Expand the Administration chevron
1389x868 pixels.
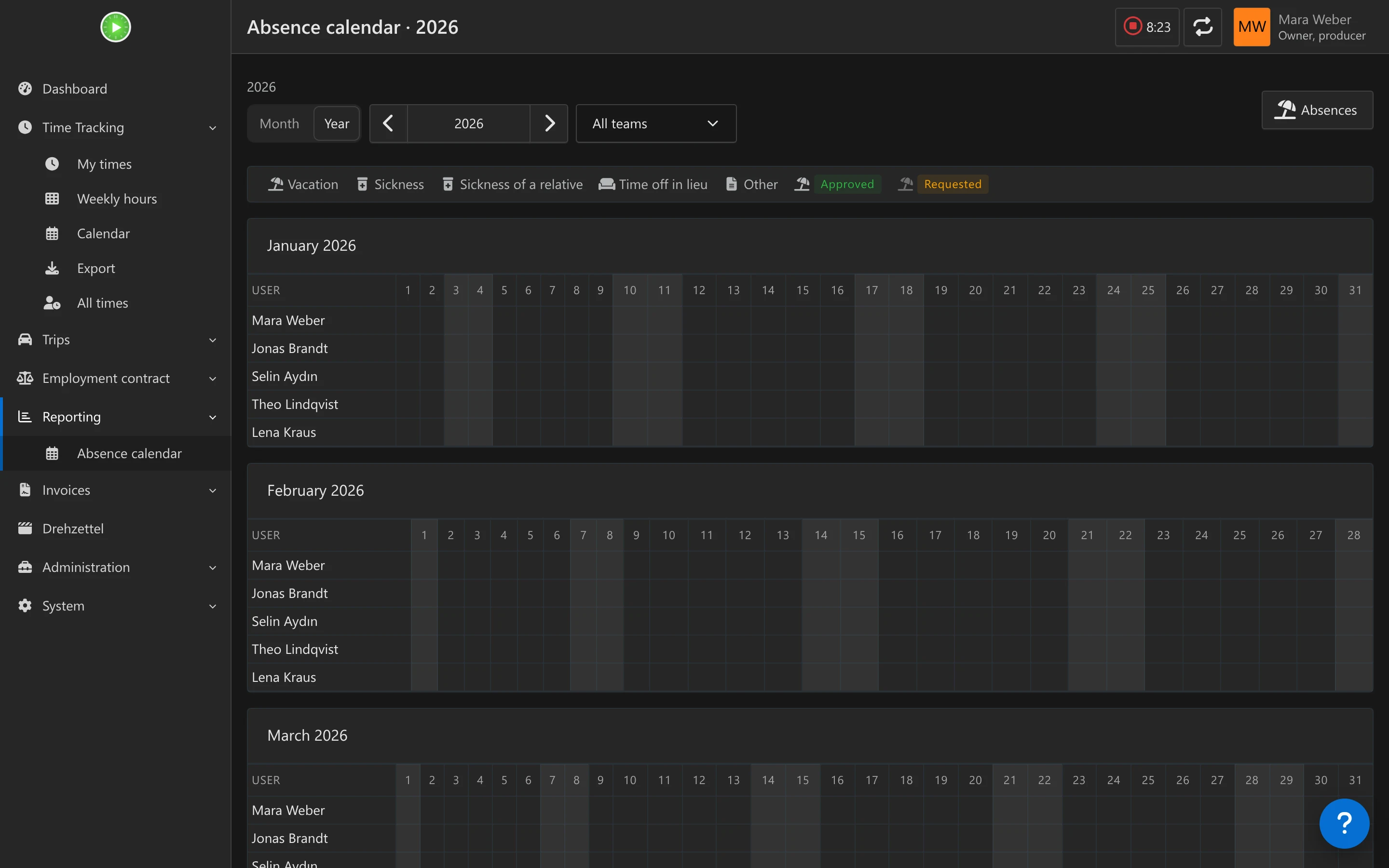(x=212, y=567)
